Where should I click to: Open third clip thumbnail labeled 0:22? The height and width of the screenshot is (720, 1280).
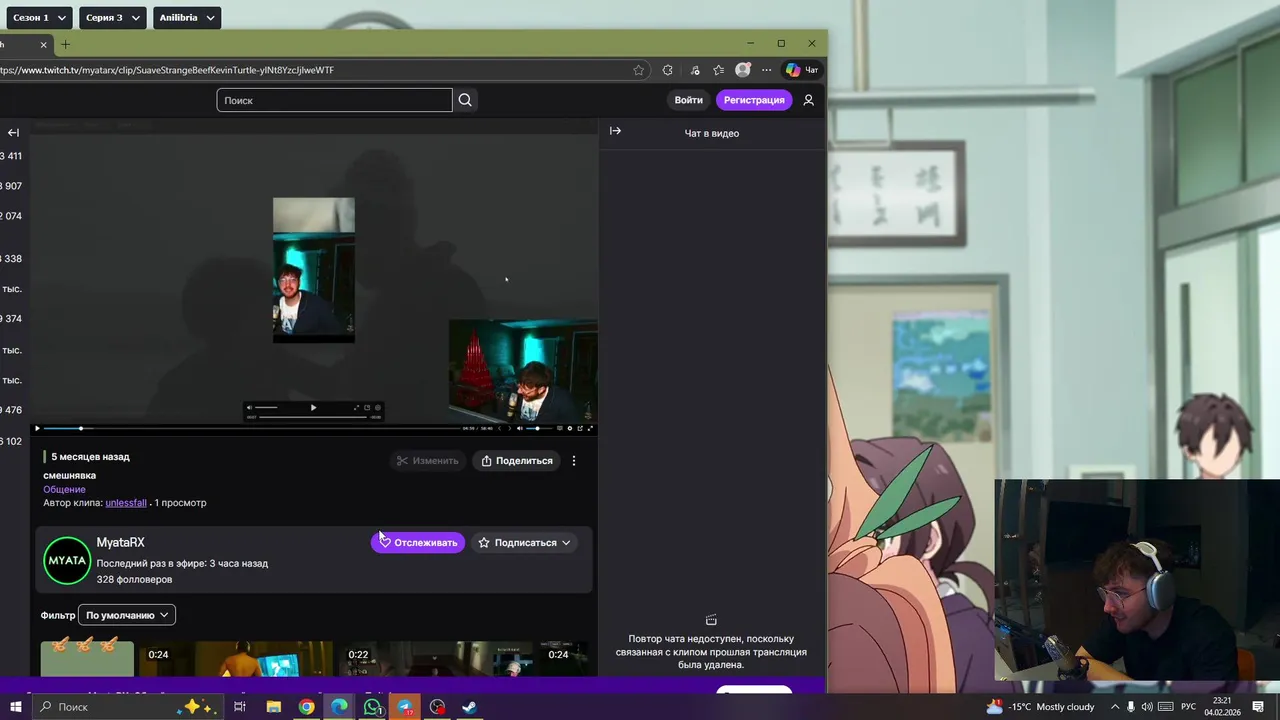pos(437,659)
